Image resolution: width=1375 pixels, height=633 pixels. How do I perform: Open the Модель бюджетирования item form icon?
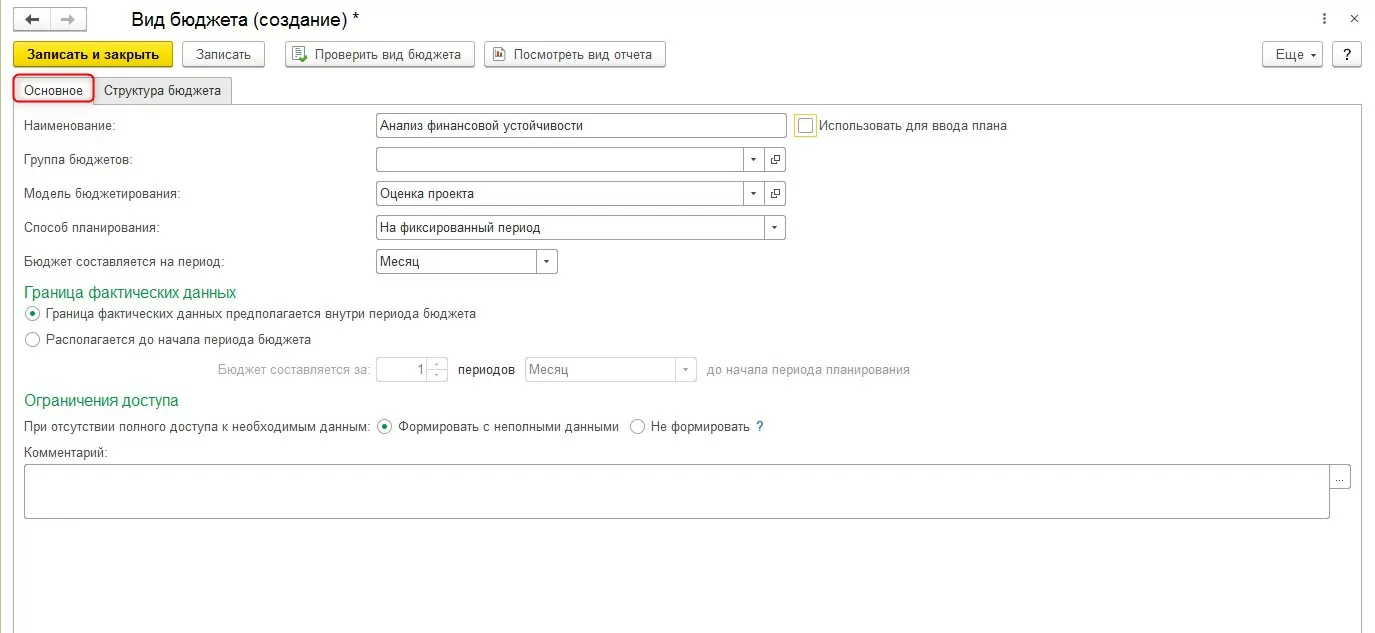click(x=775, y=193)
